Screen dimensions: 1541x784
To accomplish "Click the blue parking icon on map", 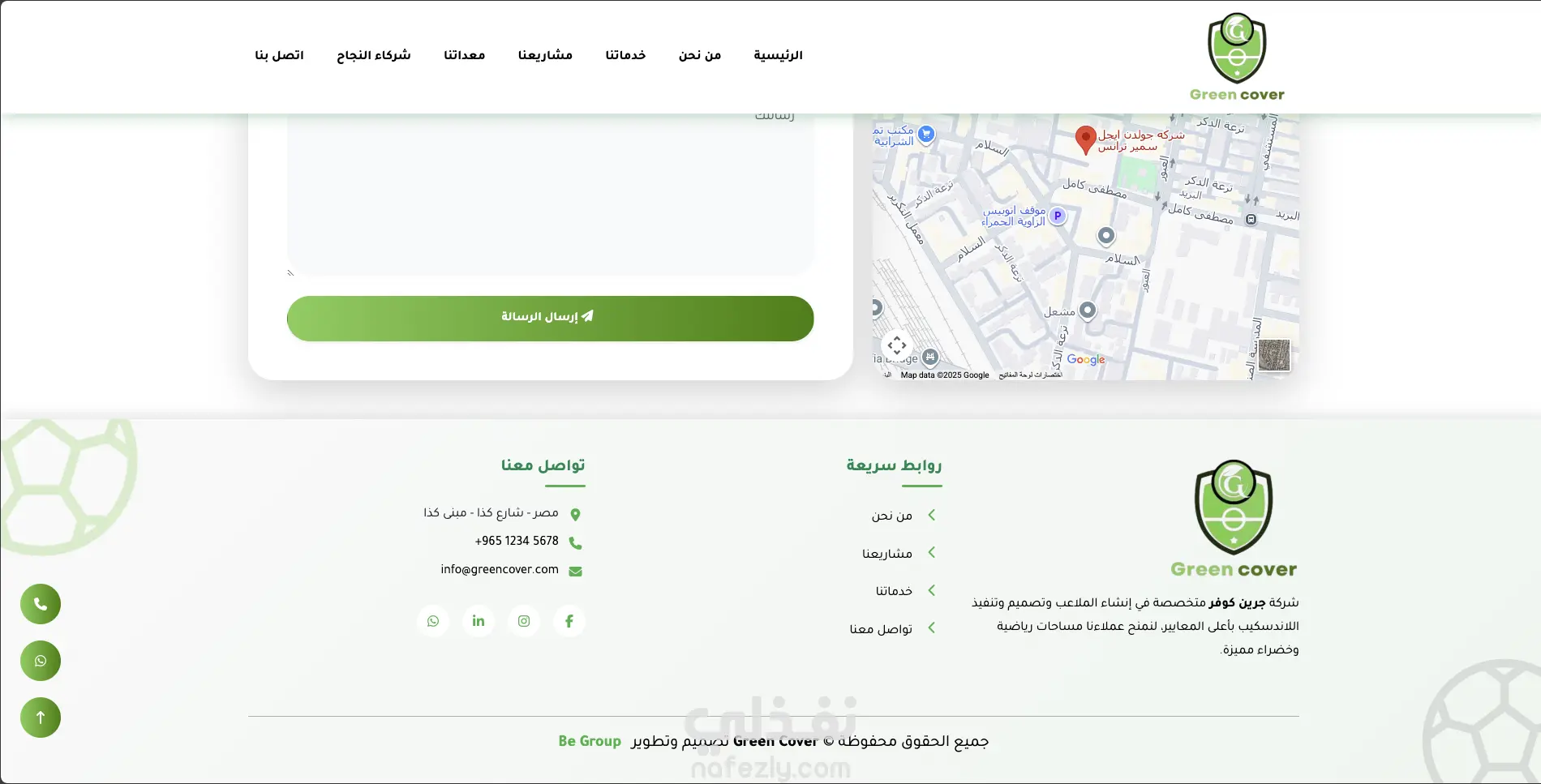I will pyautogui.click(x=1057, y=216).
